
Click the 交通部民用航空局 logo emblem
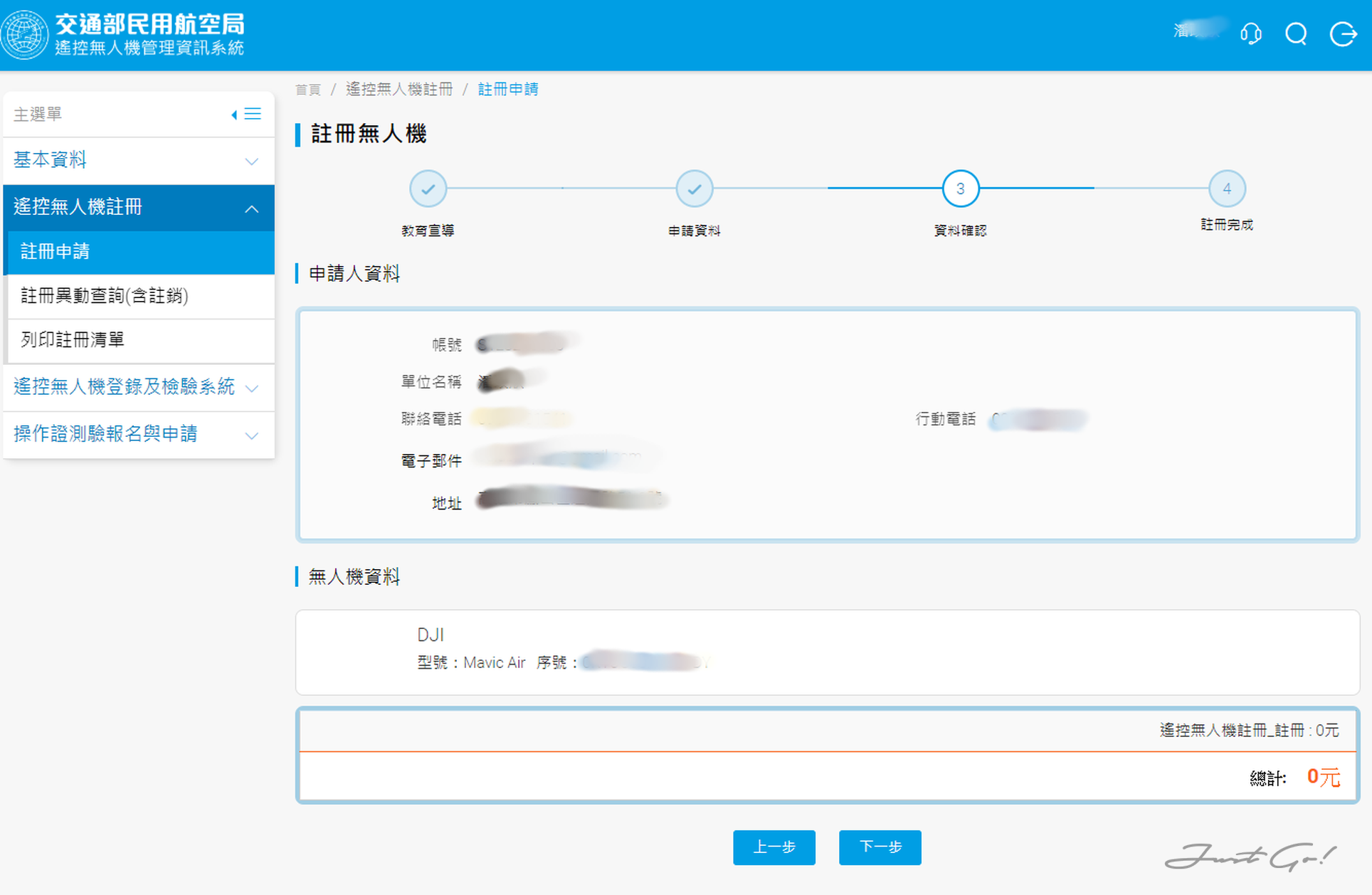point(25,34)
